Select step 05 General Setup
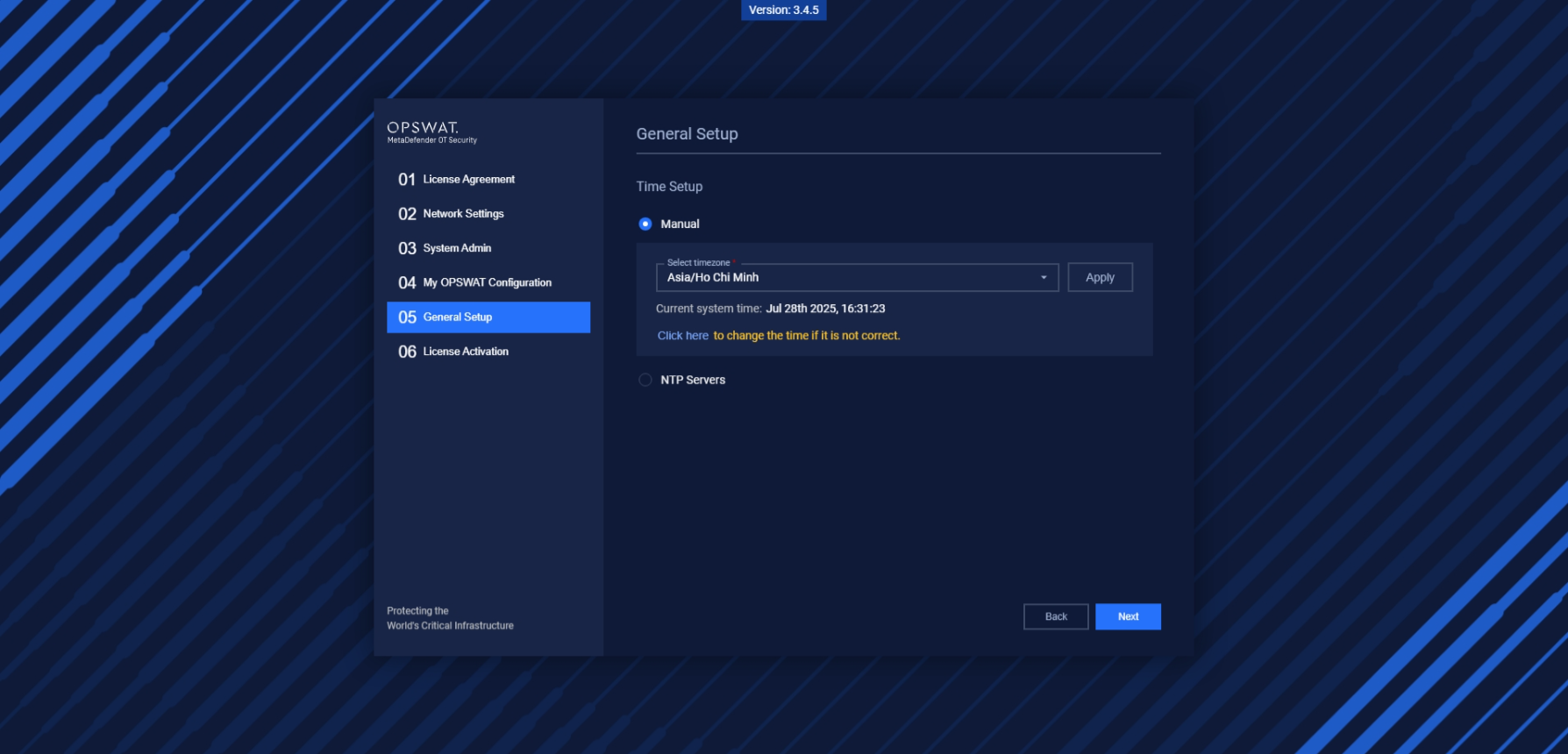This screenshot has width=1568, height=754. click(x=488, y=317)
